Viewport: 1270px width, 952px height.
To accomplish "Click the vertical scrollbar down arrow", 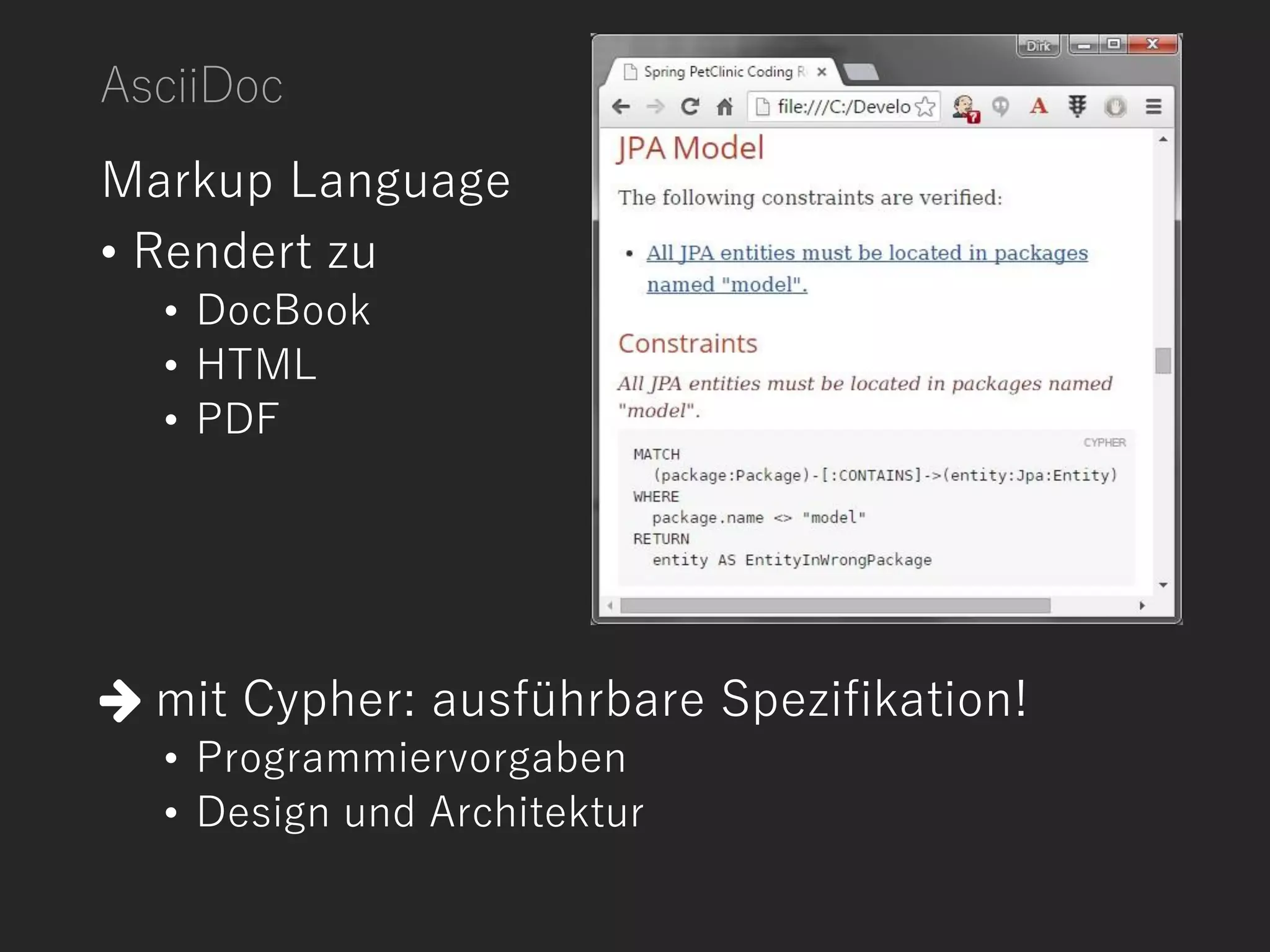I will pos(1163,584).
